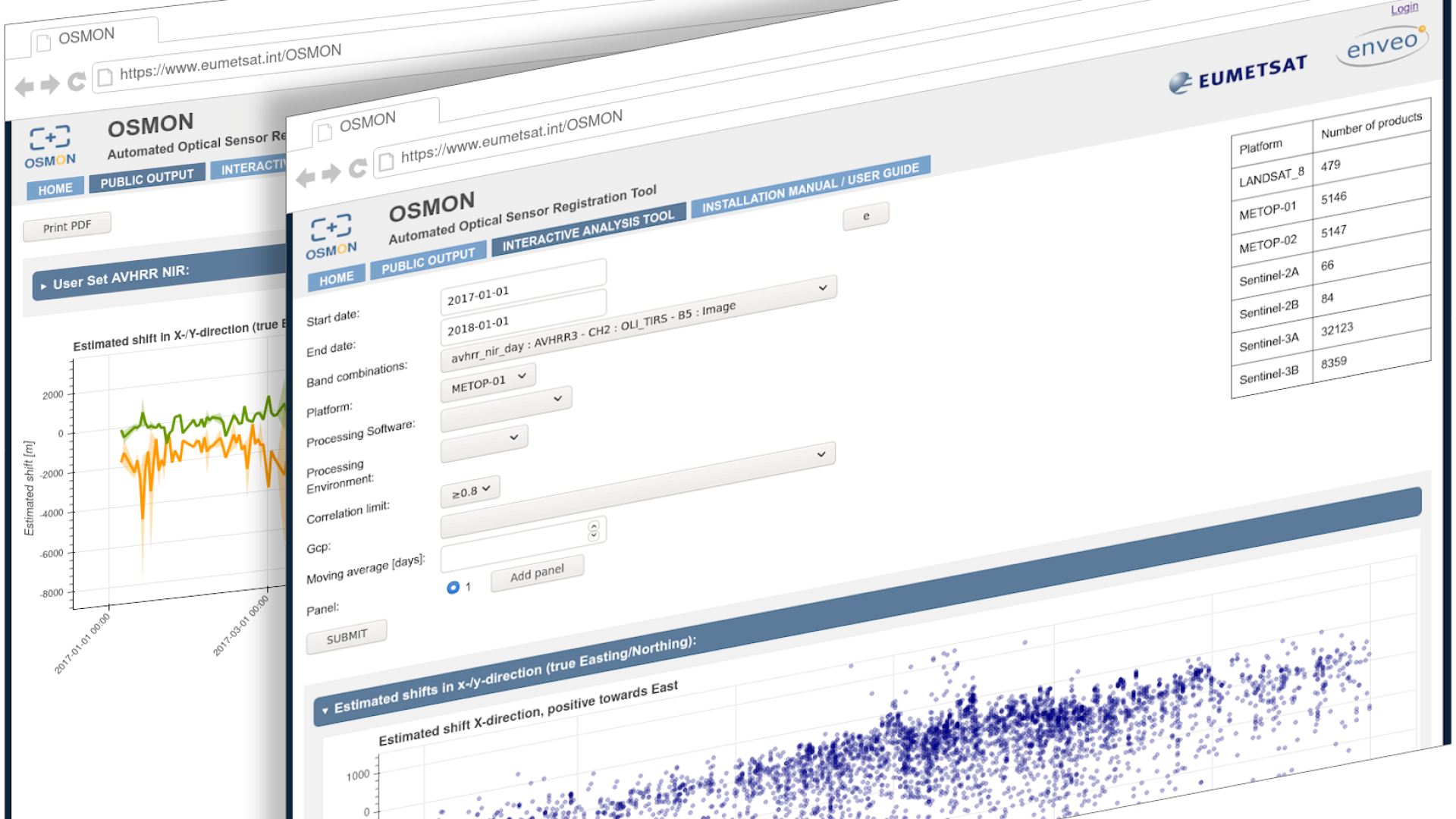
Task: Open PUBLIC OUTPUT tab in the rear window
Action: pos(147,178)
